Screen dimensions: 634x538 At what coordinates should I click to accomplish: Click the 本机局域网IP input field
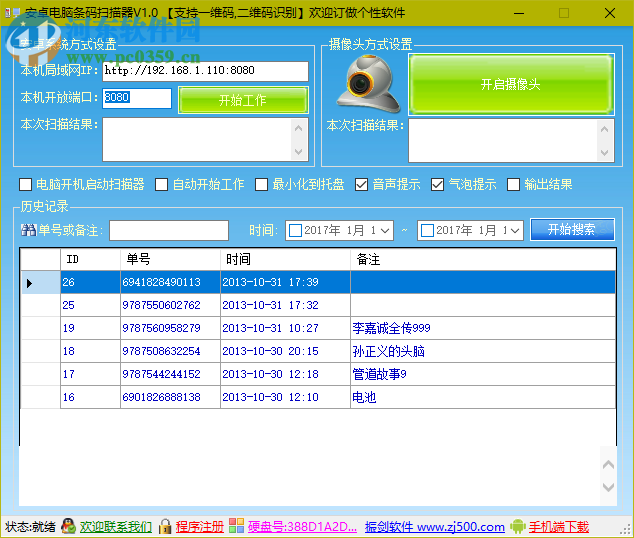[205, 71]
